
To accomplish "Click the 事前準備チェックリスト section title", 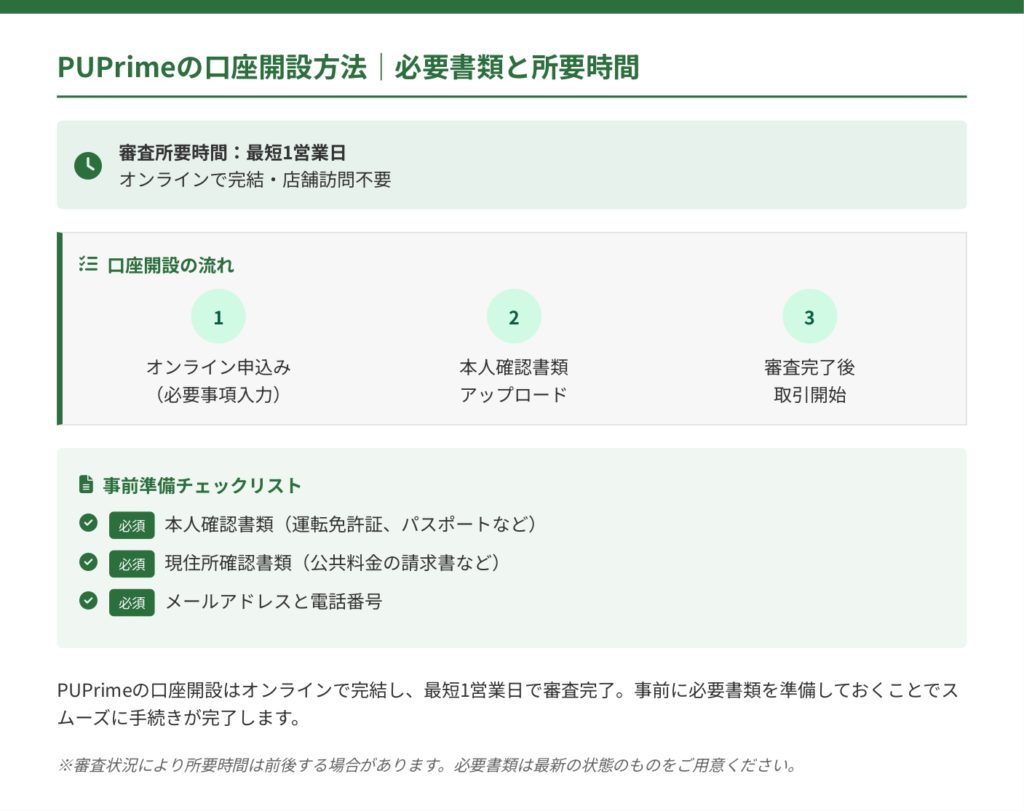I will (202, 486).
